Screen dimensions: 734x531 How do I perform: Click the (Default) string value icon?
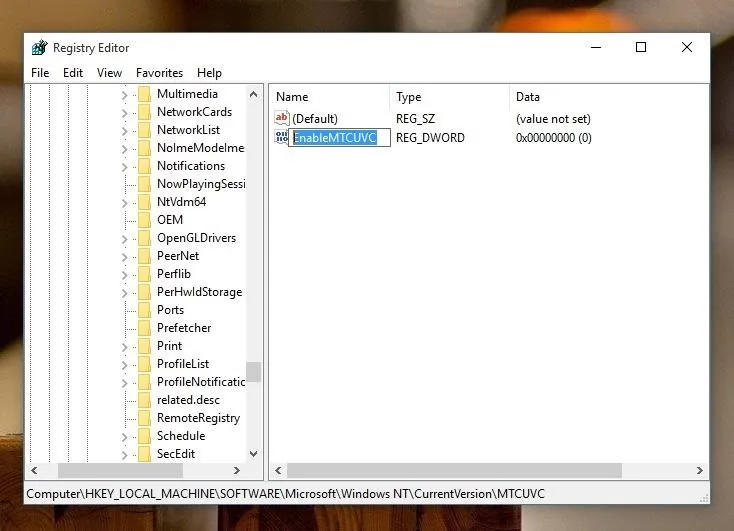(x=281, y=118)
